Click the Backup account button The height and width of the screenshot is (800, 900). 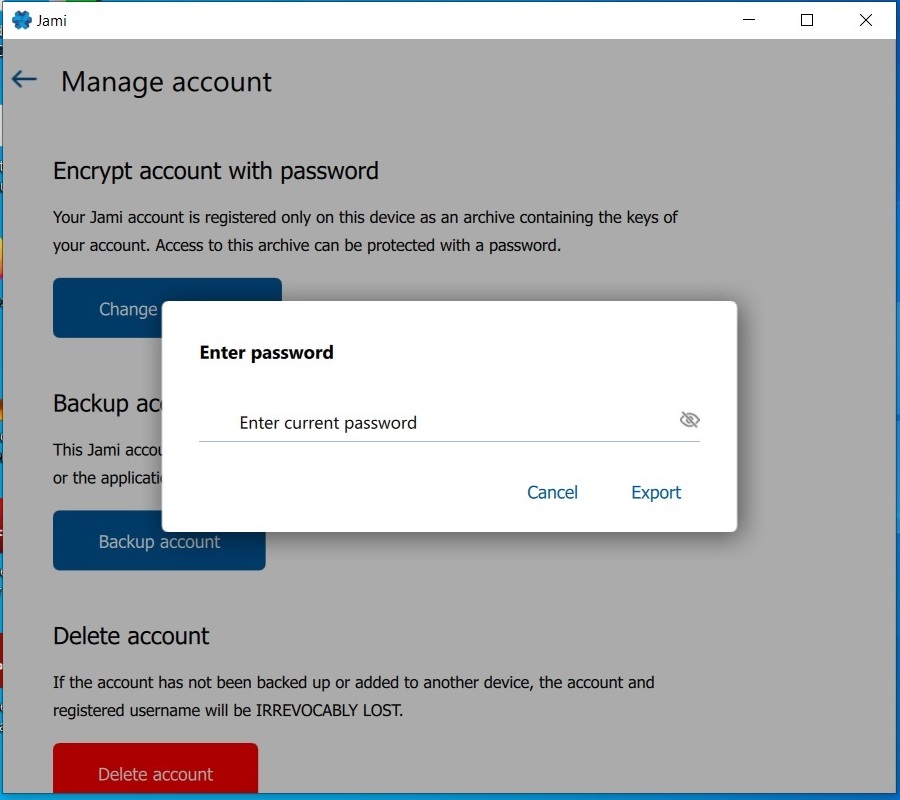pyautogui.click(x=159, y=540)
